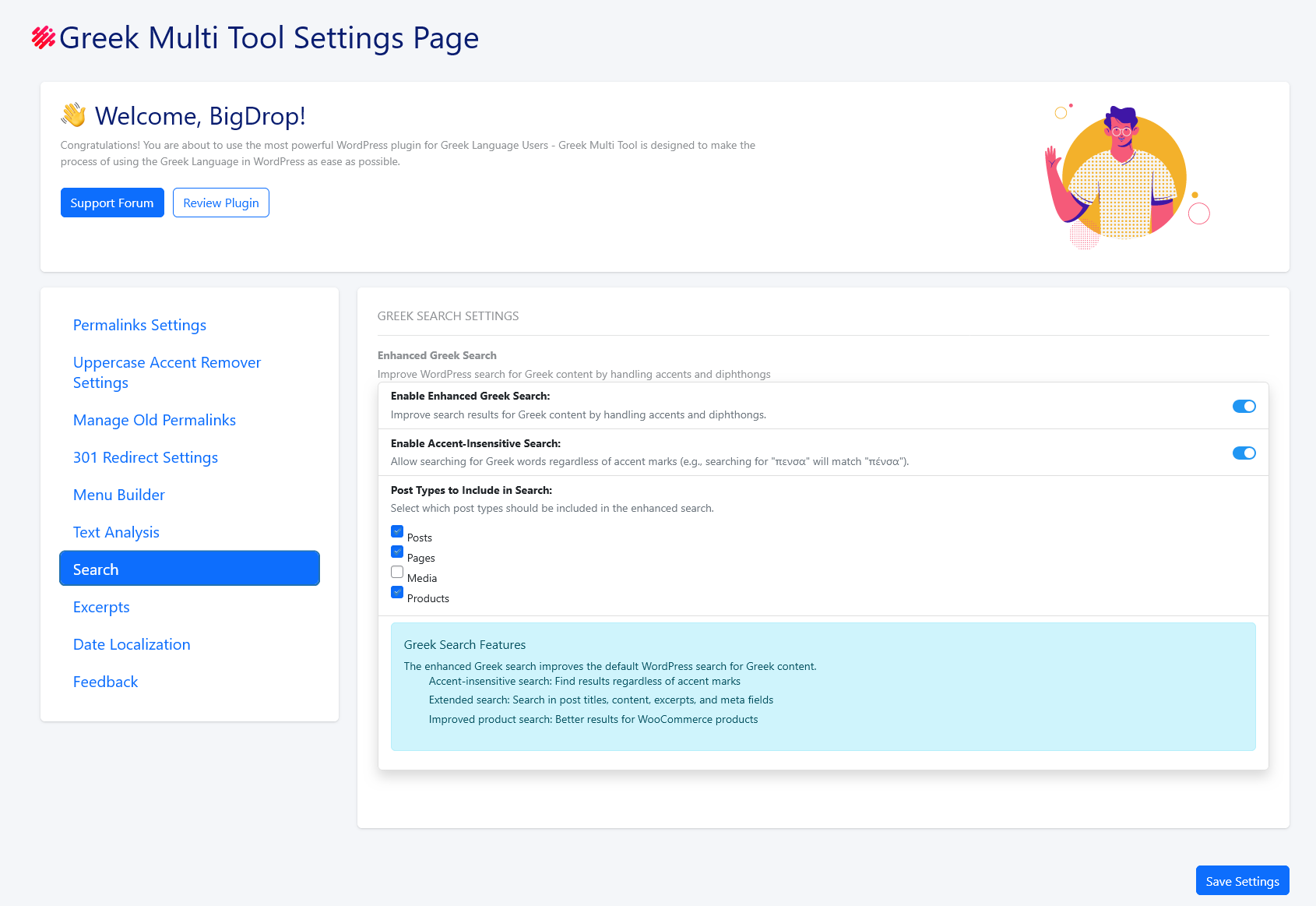Click the Greek Multi Tool logo icon
1316x906 pixels.
click(x=43, y=37)
